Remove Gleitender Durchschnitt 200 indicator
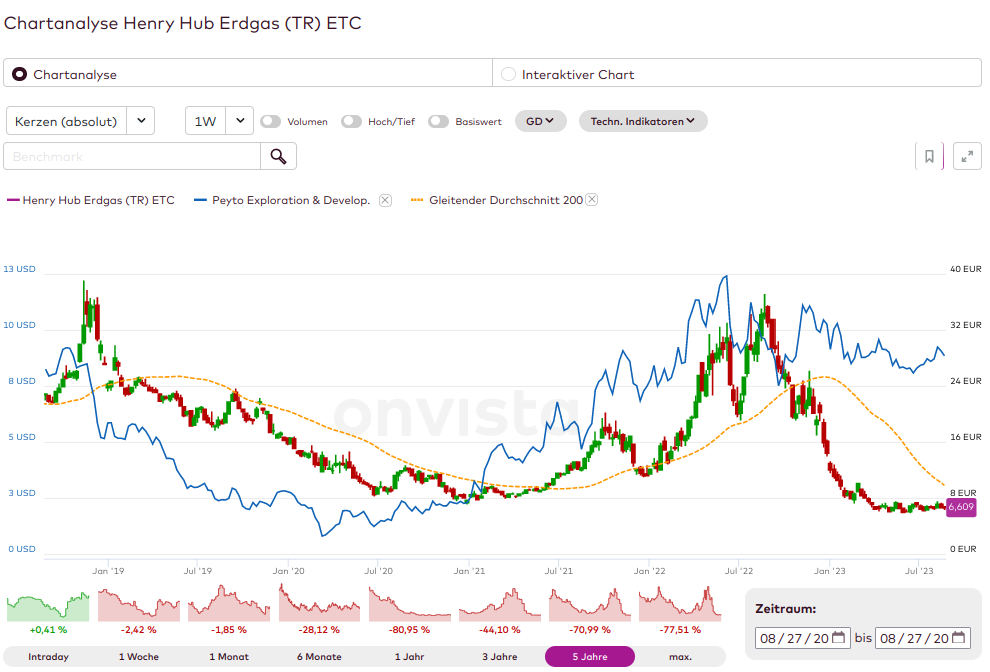This screenshot has width=990, height=672. (x=591, y=200)
